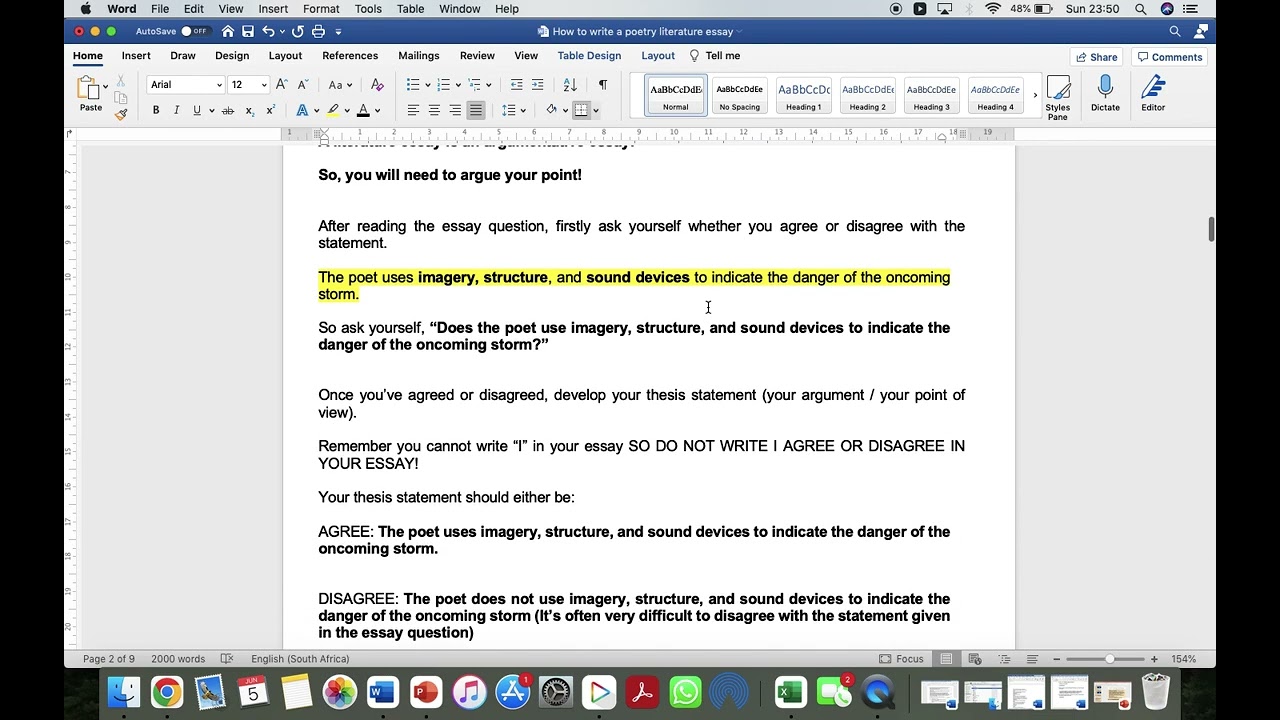This screenshot has width=1280, height=720.
Task: Click the zoom slider handle
Action: [1109, 659]
